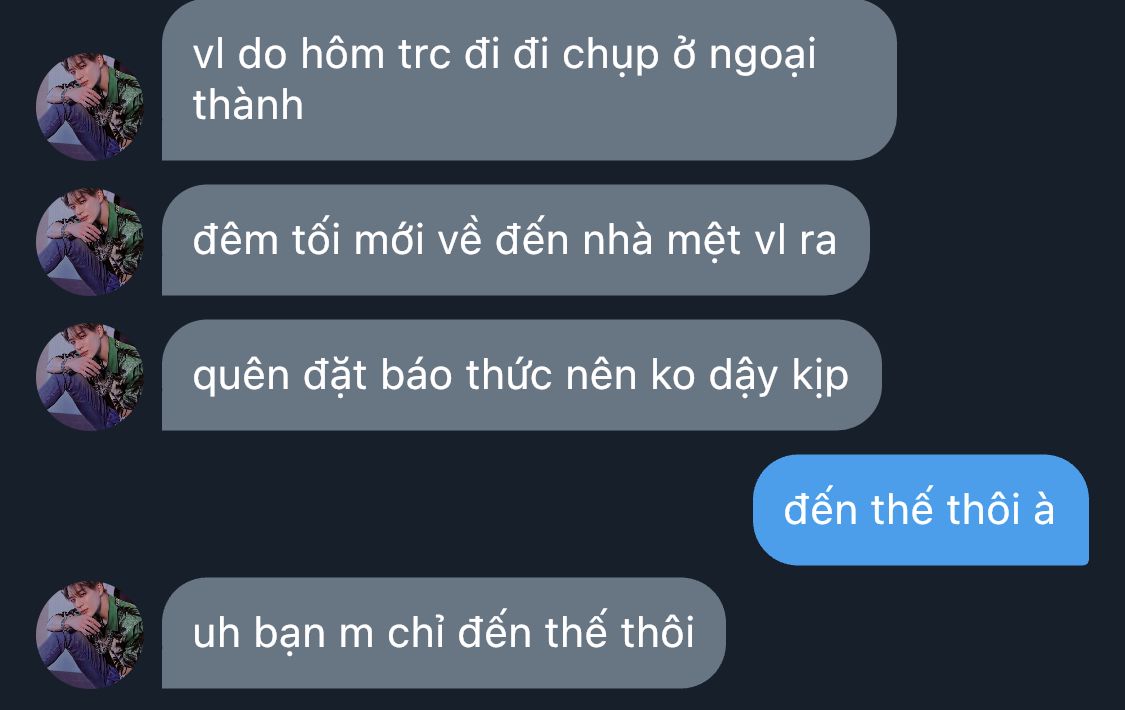Click the words 'ngoại' in first message
Screen dimensions: 1125x710
[763, 57]
